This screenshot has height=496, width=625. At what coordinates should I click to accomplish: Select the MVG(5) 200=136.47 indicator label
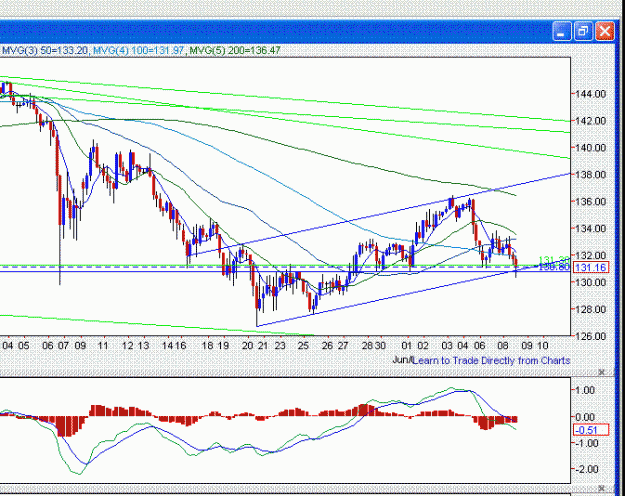point(235,51)
